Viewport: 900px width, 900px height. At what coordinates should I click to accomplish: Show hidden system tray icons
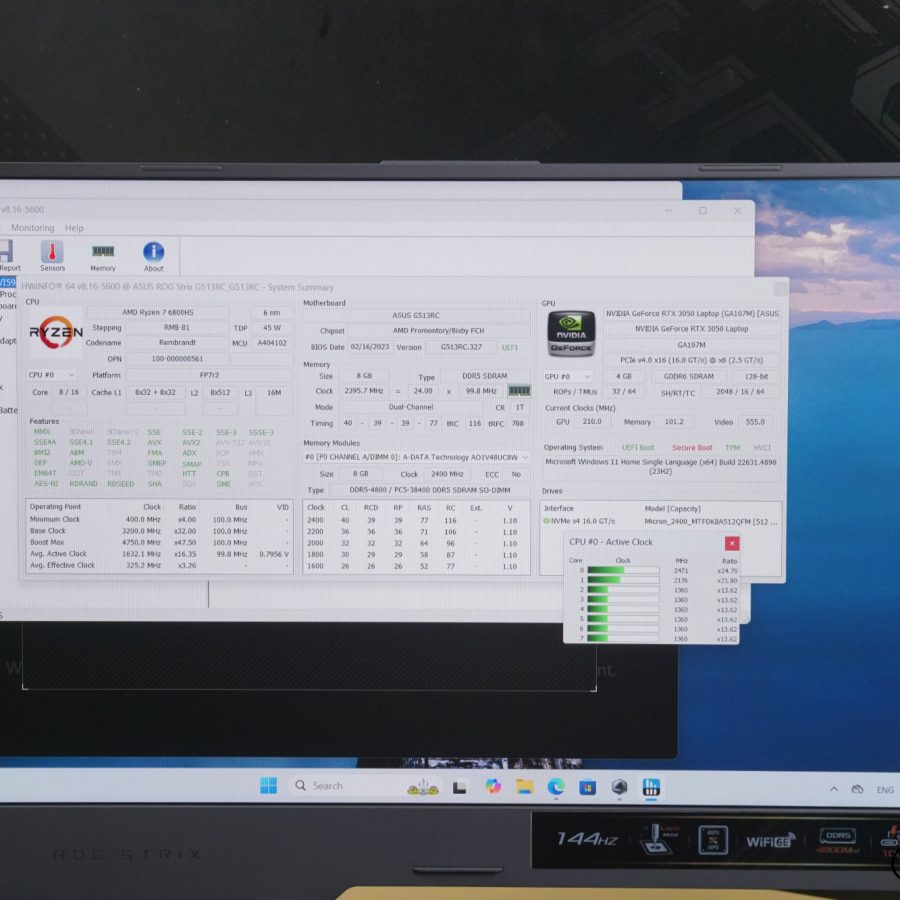tap(833, 789)
